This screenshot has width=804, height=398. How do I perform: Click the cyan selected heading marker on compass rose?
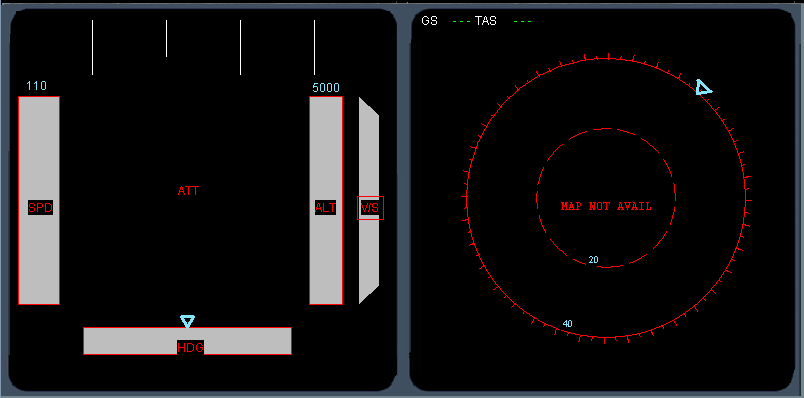pyautogui.click(x=704, y=88)
